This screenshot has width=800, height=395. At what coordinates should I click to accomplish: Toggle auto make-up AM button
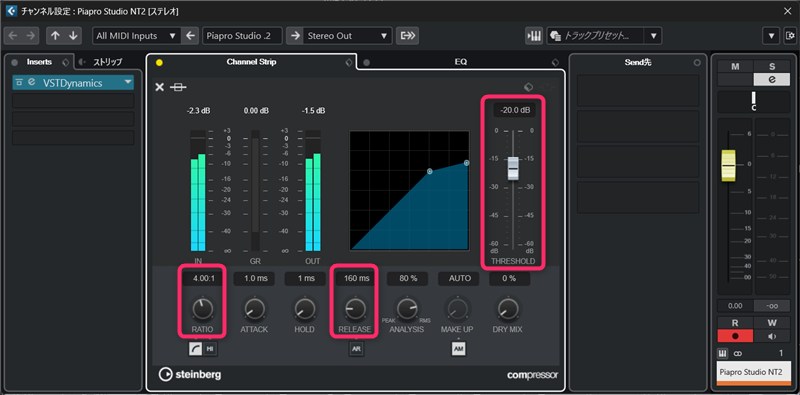(x=458, y=349)
